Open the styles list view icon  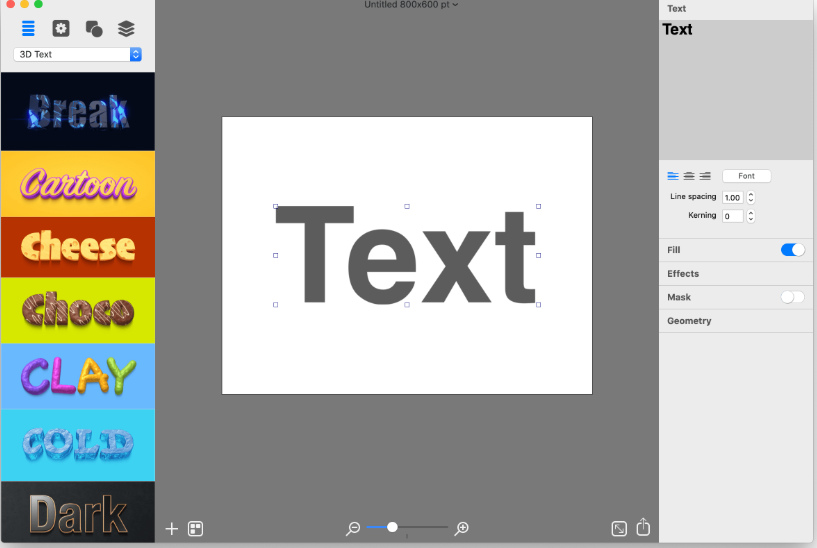(x=28, y=29)
